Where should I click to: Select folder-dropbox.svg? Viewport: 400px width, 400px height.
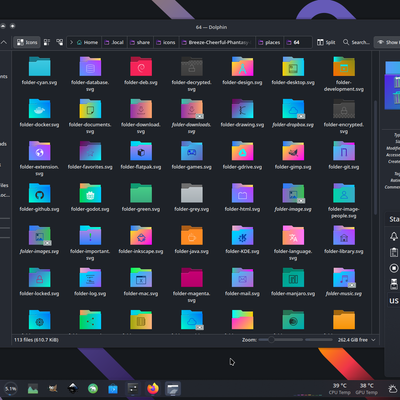293,113
